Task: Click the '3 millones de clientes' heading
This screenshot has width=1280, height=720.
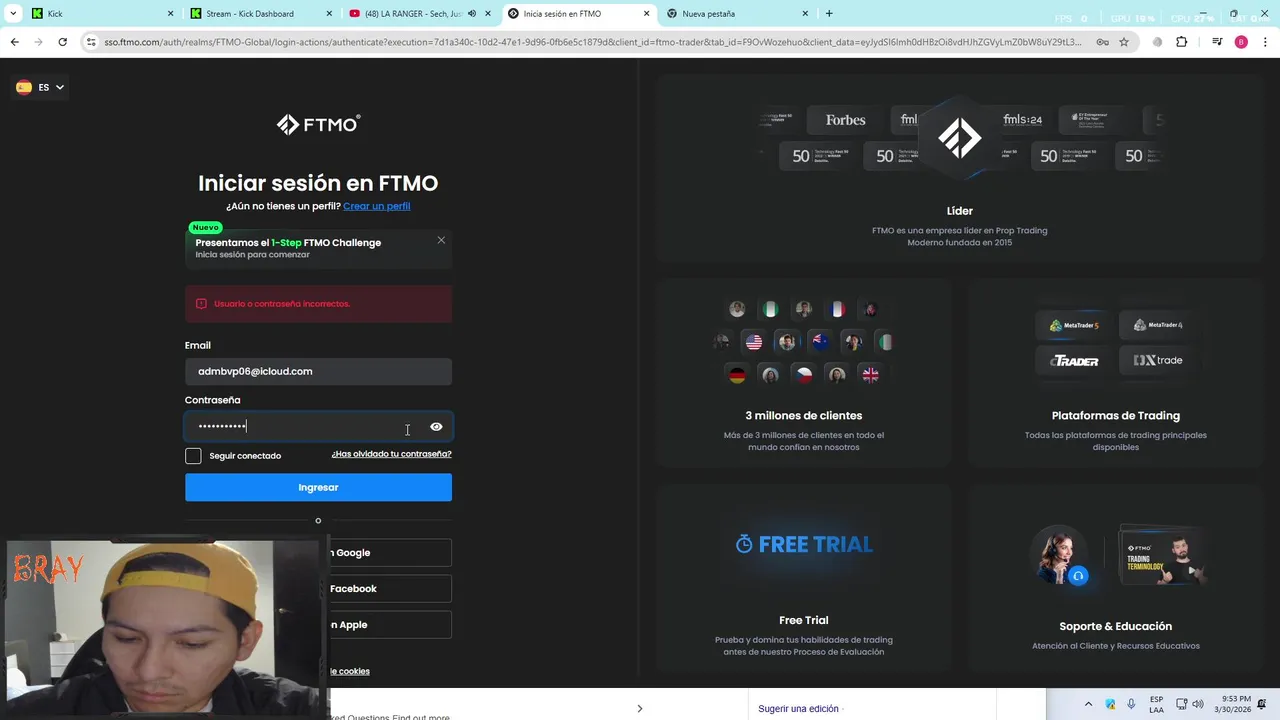Action: (803, 416)
